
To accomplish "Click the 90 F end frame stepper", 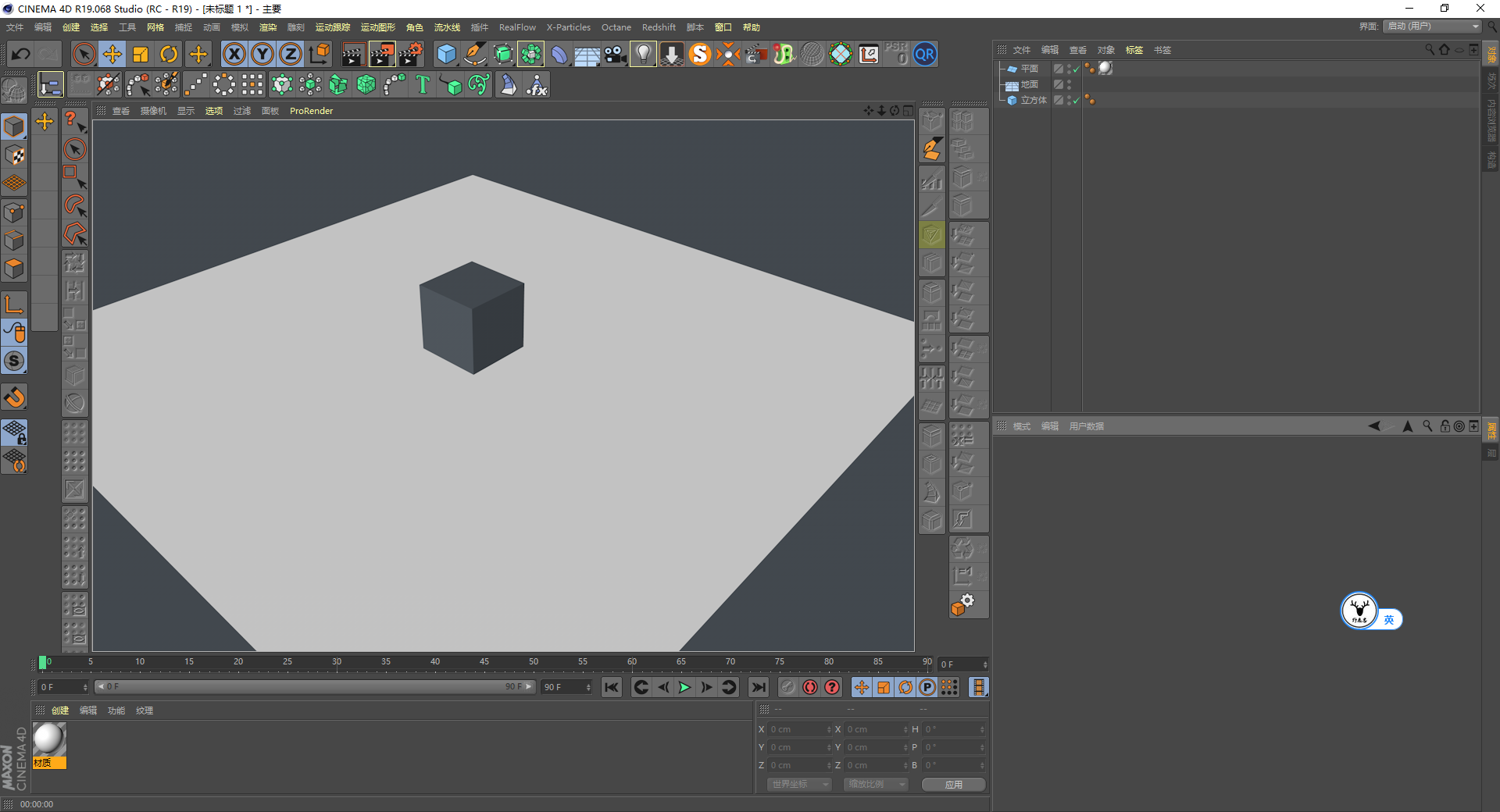I will [x=588, y=687].
